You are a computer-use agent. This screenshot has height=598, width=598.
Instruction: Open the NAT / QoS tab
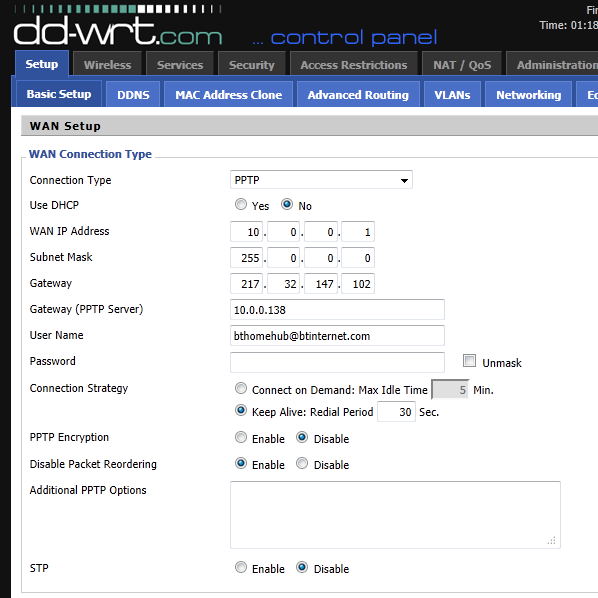[x=462, y=64]
